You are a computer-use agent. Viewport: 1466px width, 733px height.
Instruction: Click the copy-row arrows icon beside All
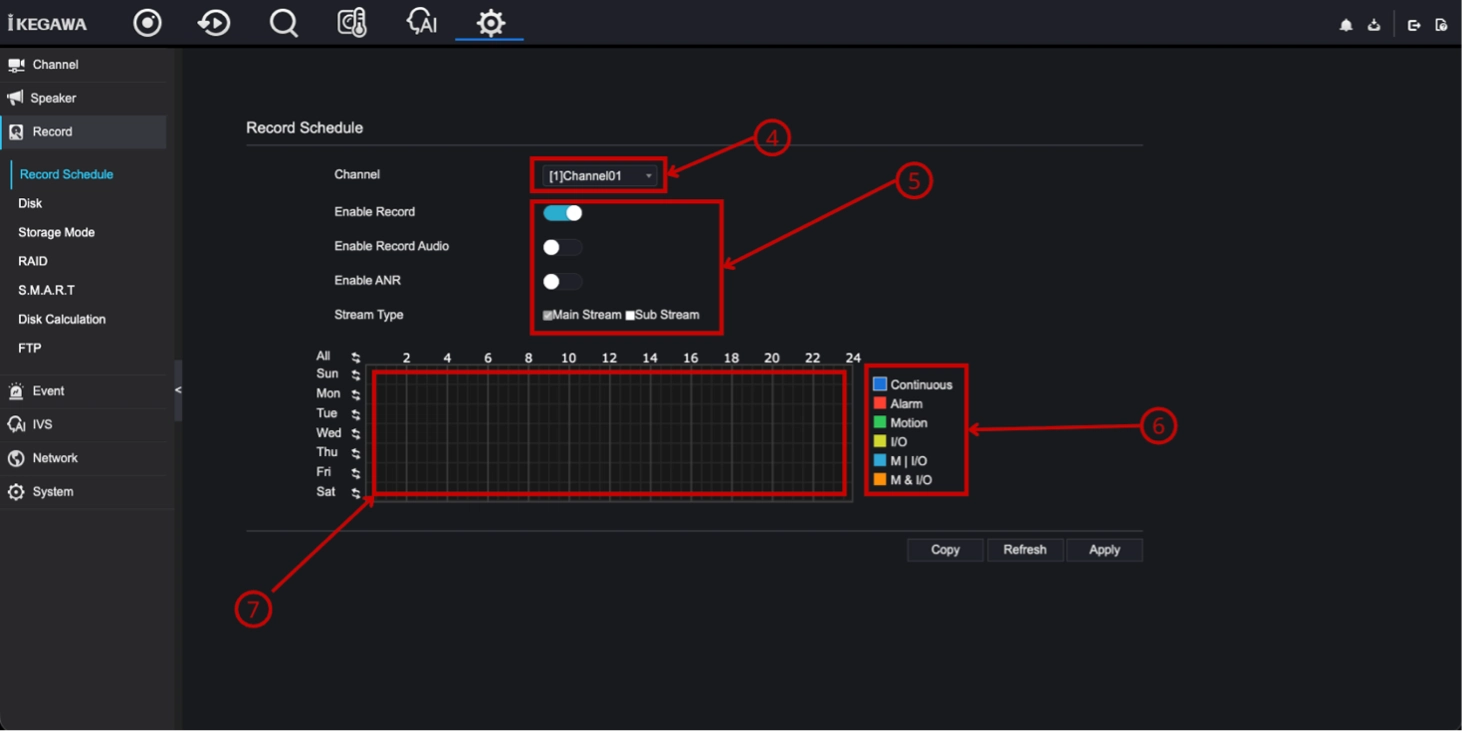pos(357,358)
